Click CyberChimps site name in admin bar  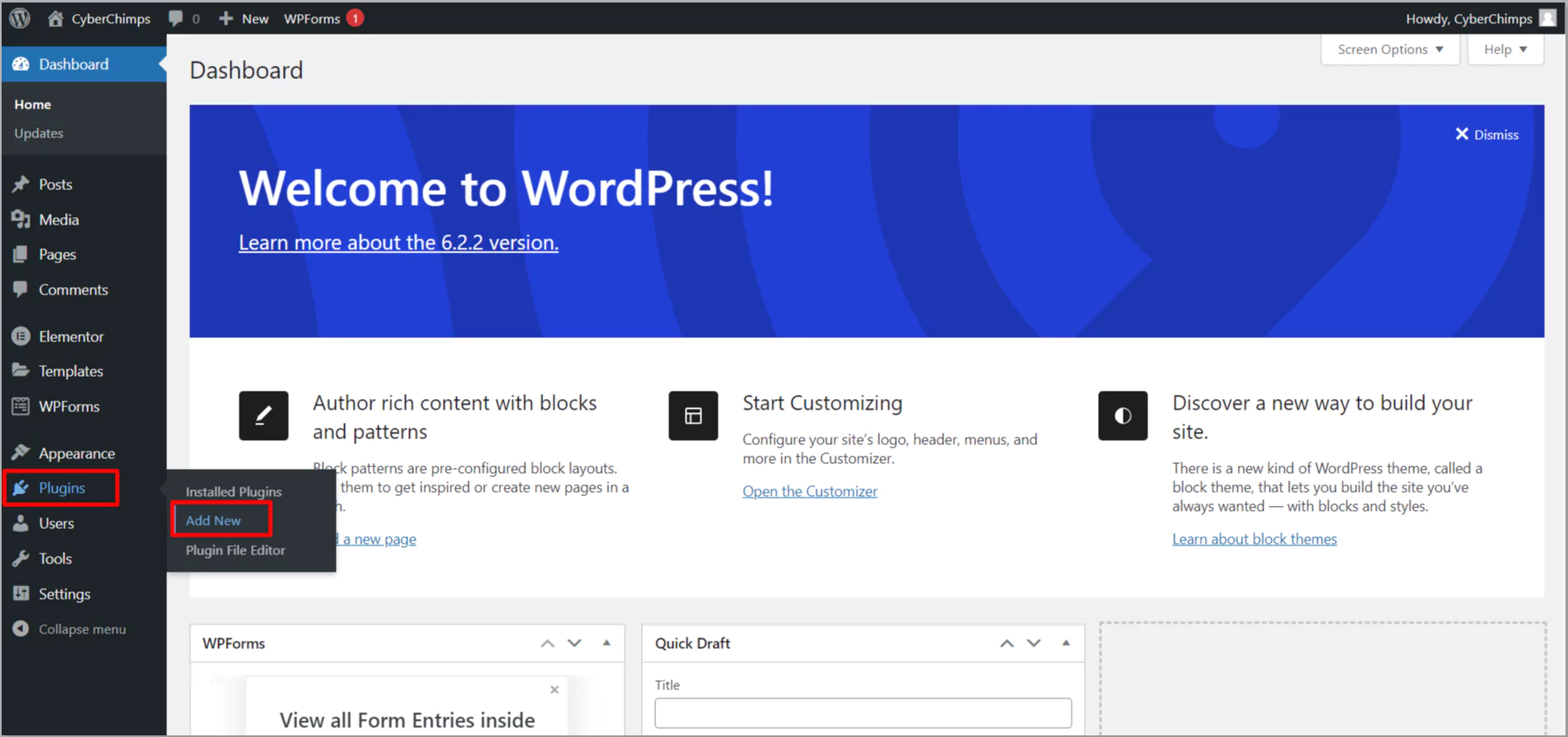tap(111, 18)
